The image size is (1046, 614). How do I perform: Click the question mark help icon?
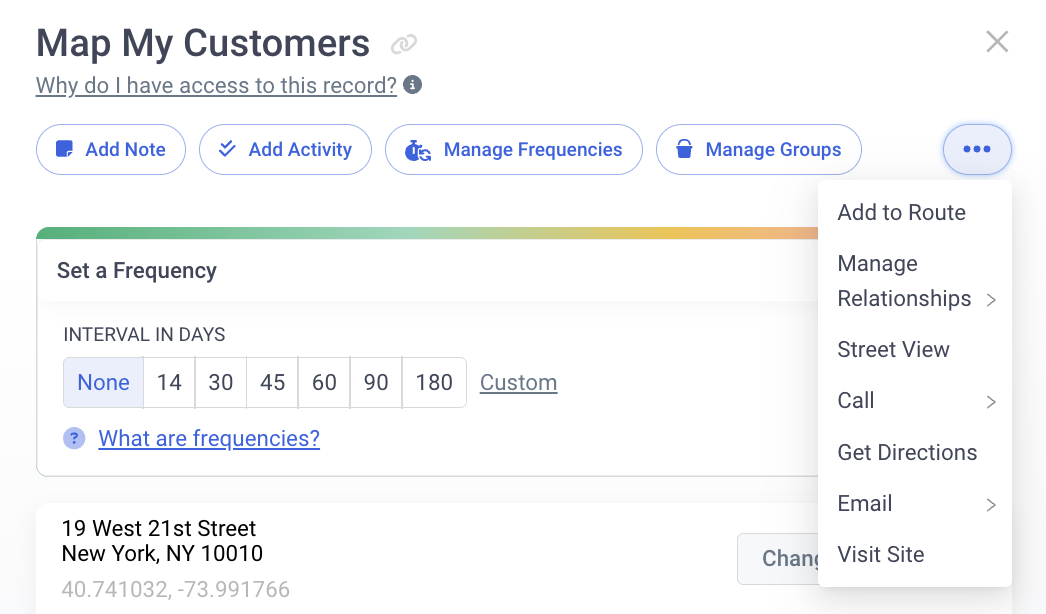click(74, 438)
